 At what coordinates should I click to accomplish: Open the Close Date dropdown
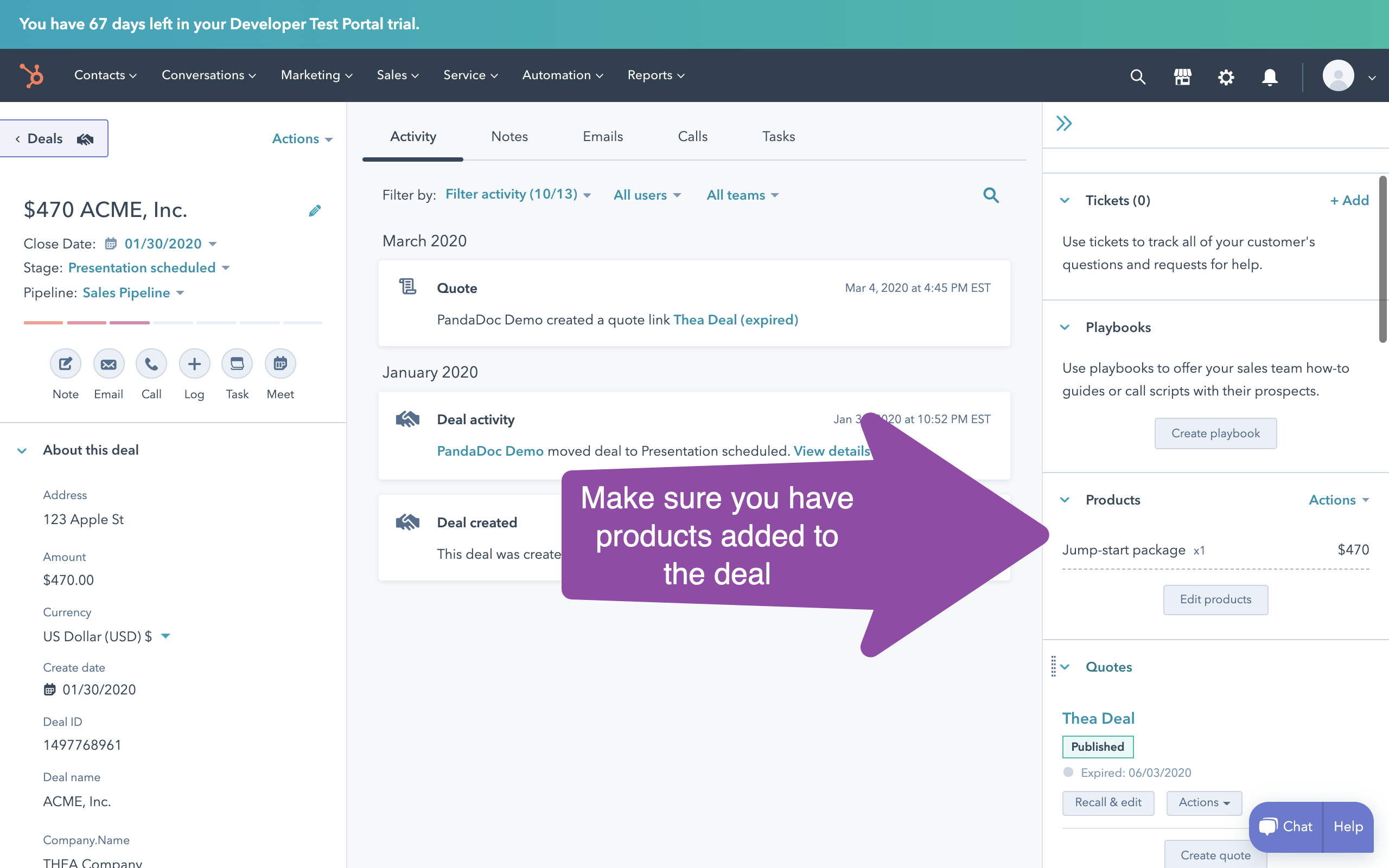[x=170, y=244]
